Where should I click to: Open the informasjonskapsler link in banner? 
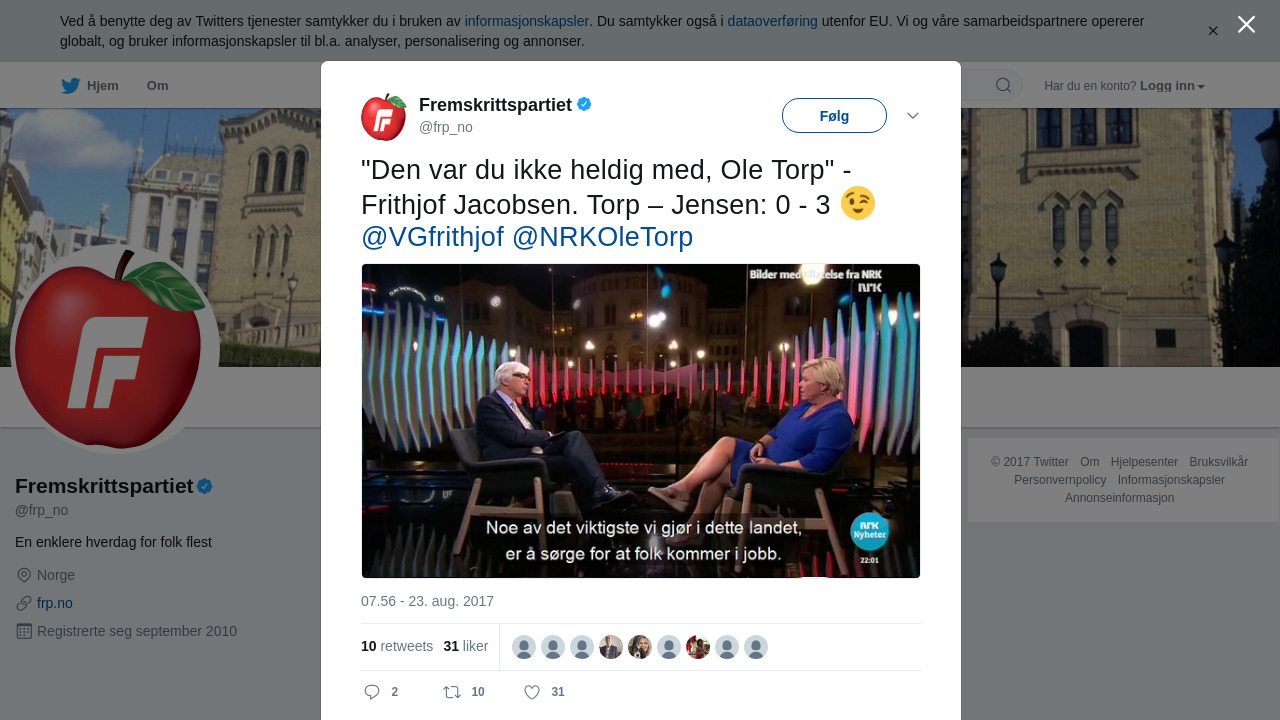526,21
